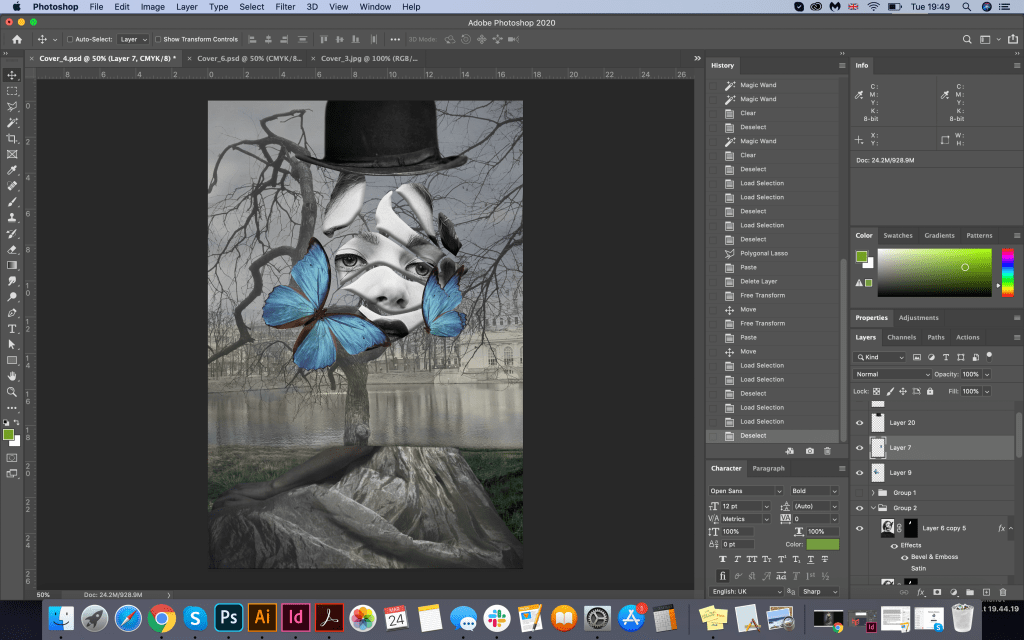The image size is (1024, 640).
Task: Select the Horizontal Type tool
Action: pos(12,328)
